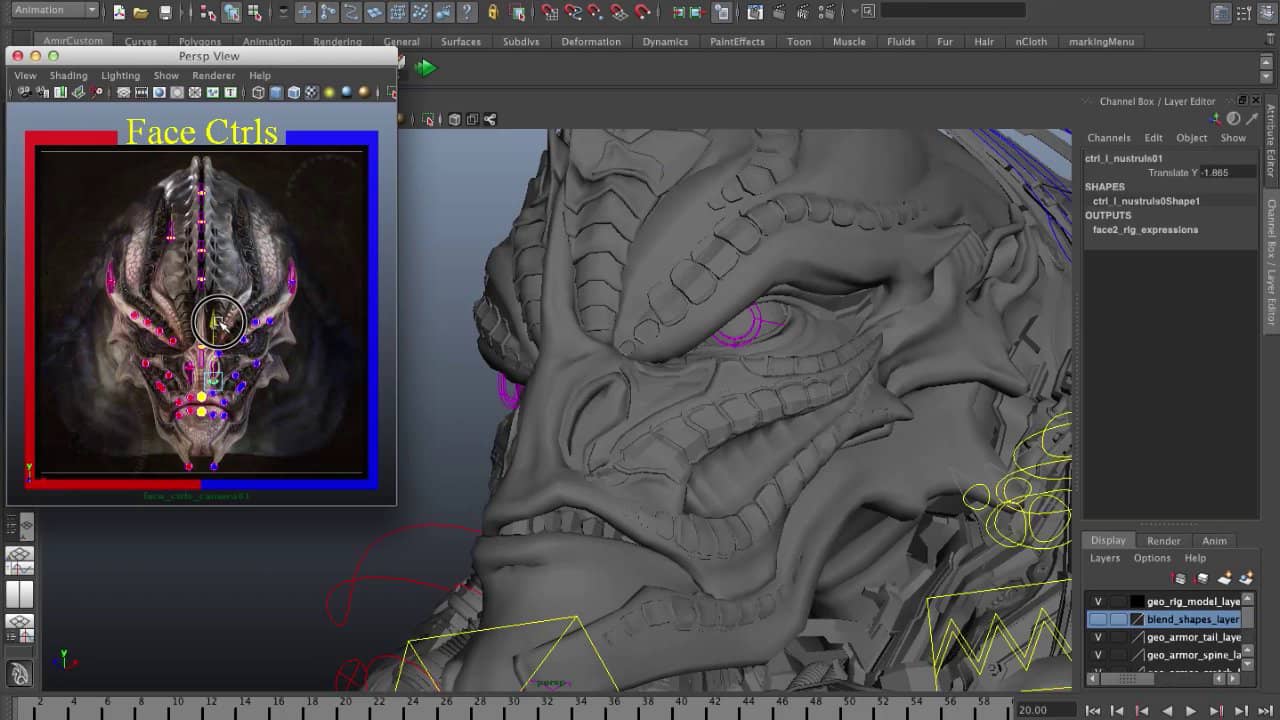Open the Render View clapperboard icon
Image resolution: width=1280 pixels, height=720 pixels.
click(755, 12)
